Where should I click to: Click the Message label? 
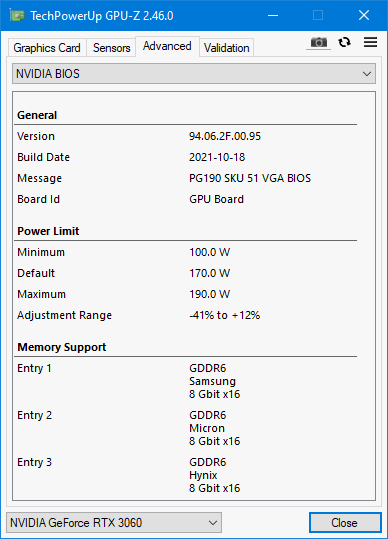40,178
